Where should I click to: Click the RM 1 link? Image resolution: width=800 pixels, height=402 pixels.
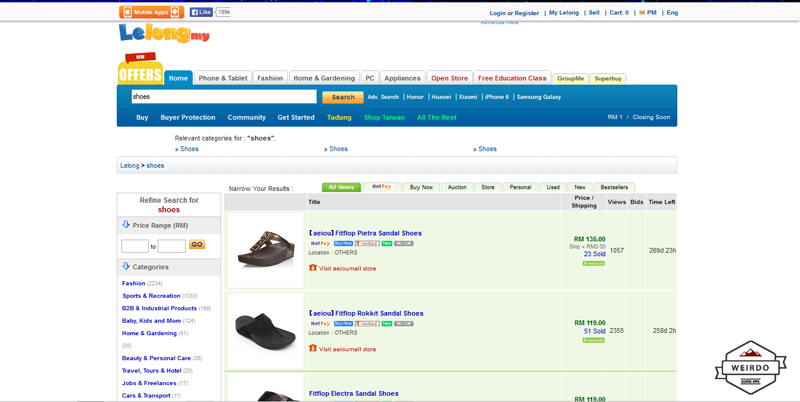[x=615, y=117]
